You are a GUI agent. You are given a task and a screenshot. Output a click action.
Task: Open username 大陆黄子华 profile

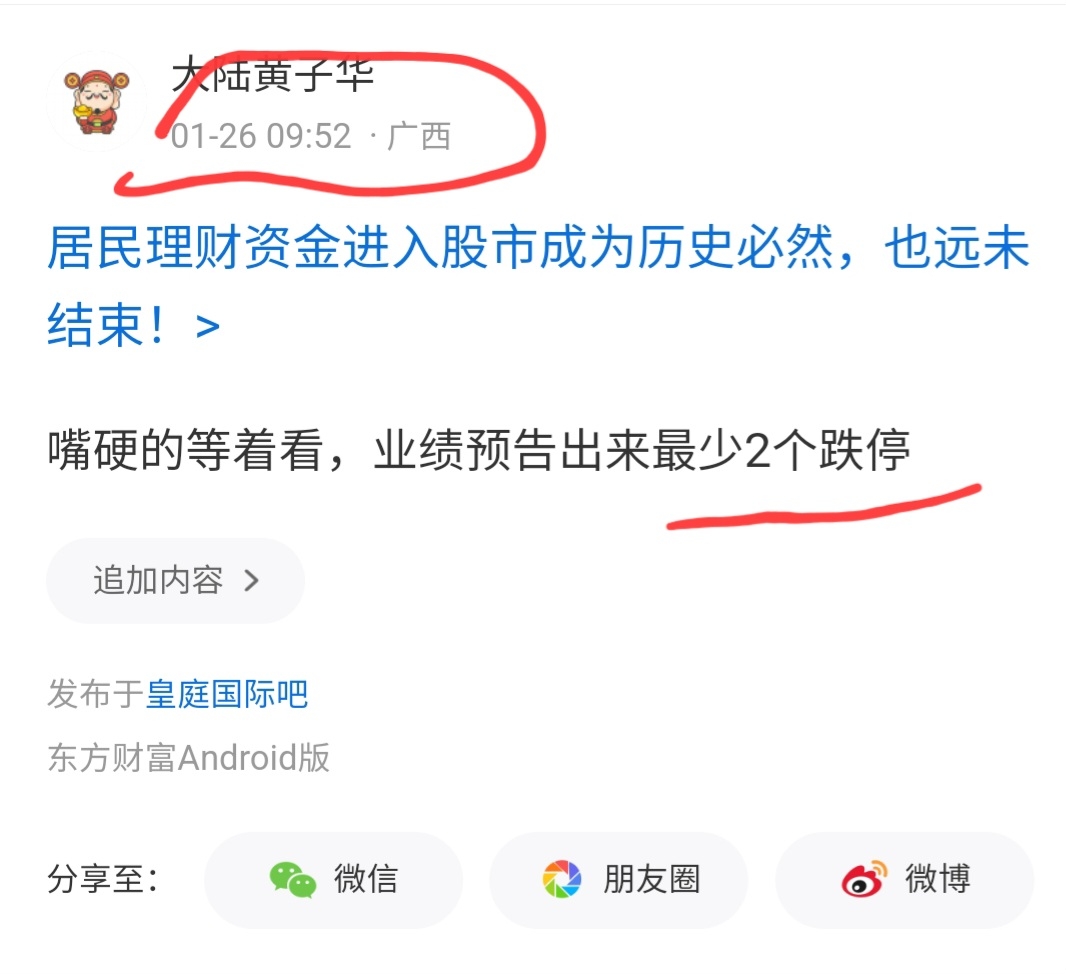point(272,75)
